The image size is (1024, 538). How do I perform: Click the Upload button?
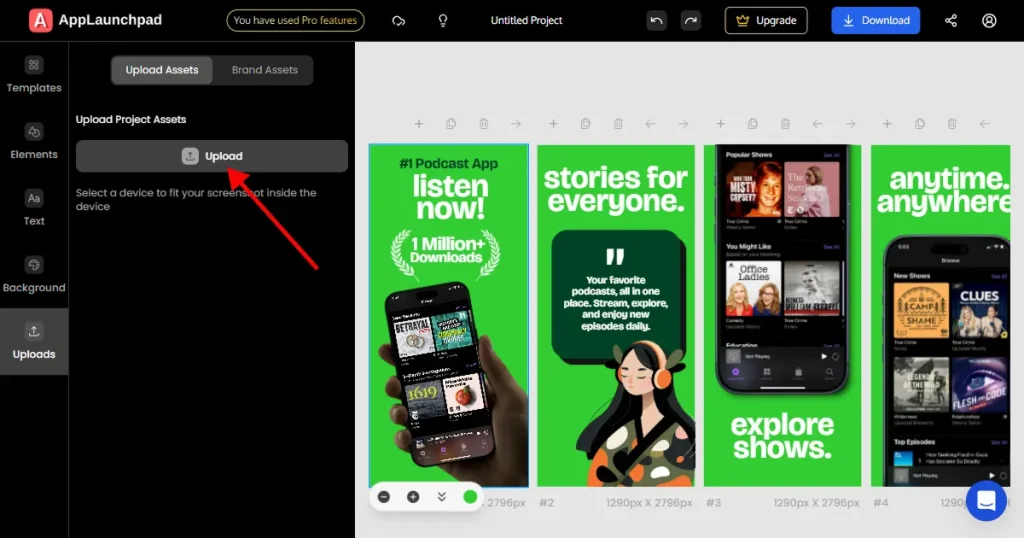pos(212,156)
